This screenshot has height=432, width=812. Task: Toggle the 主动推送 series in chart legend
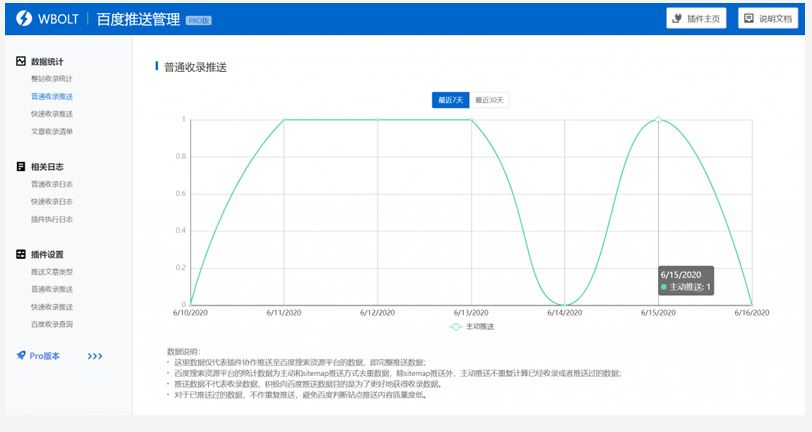(473, 326)
